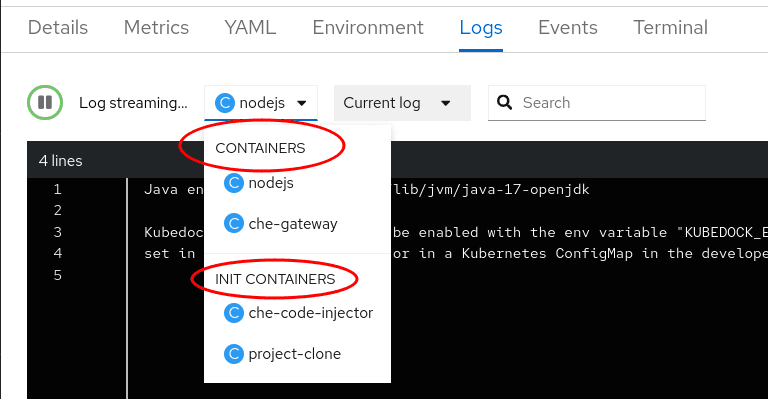Click the magnifier icon in Search
This screenshot has height=399, width=768.
[x=504, y=103]
